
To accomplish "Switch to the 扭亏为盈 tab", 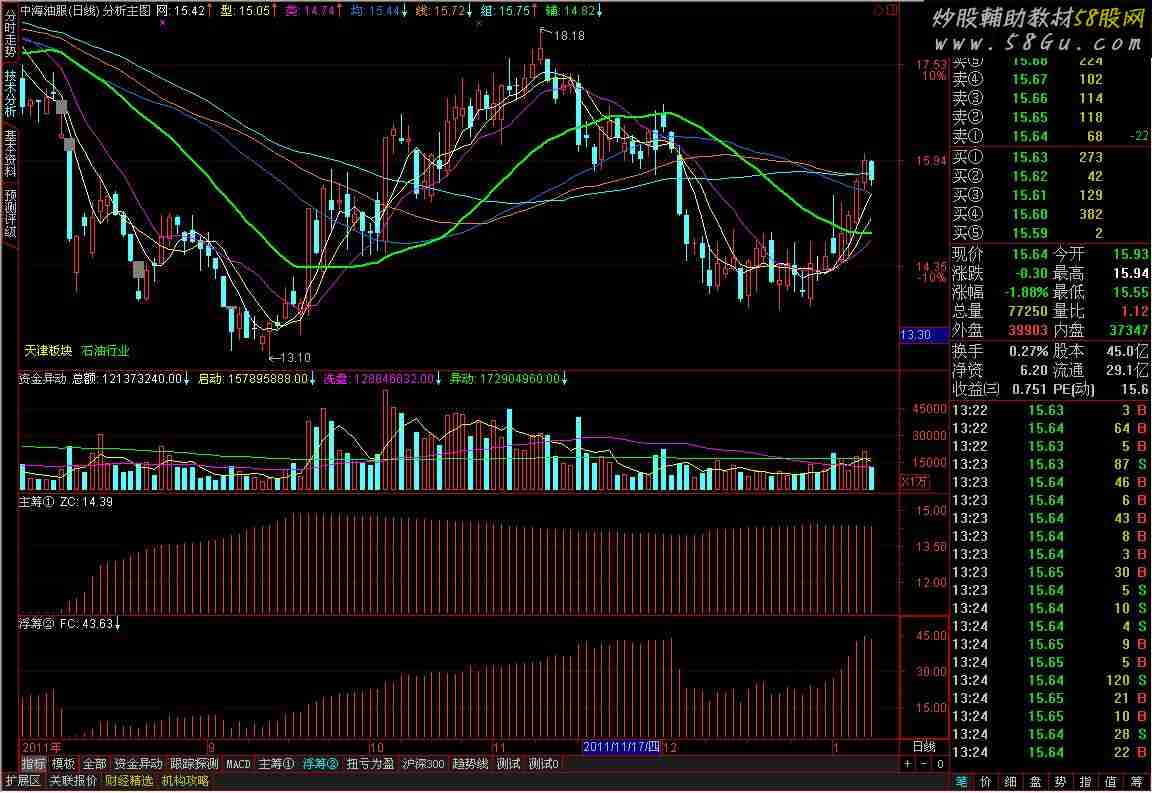I will (370, 764).
